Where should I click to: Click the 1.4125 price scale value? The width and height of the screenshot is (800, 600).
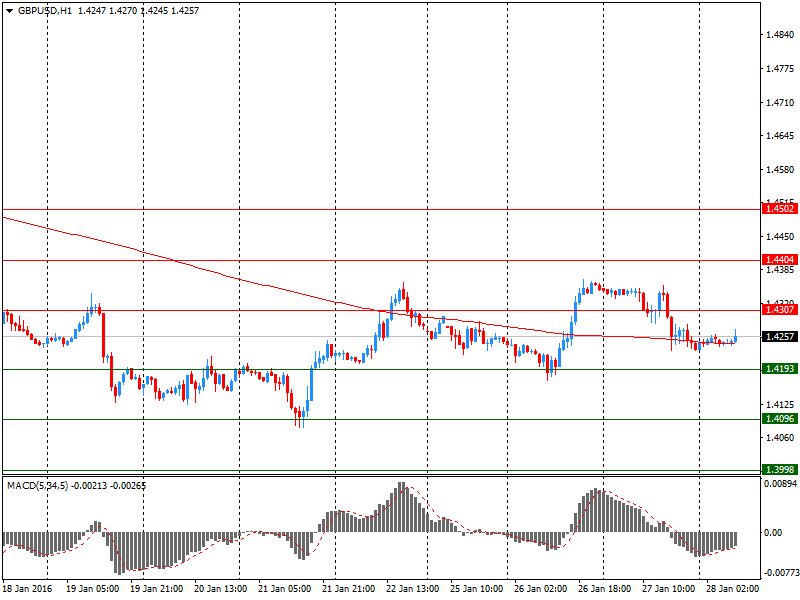[x=780, y=405]
